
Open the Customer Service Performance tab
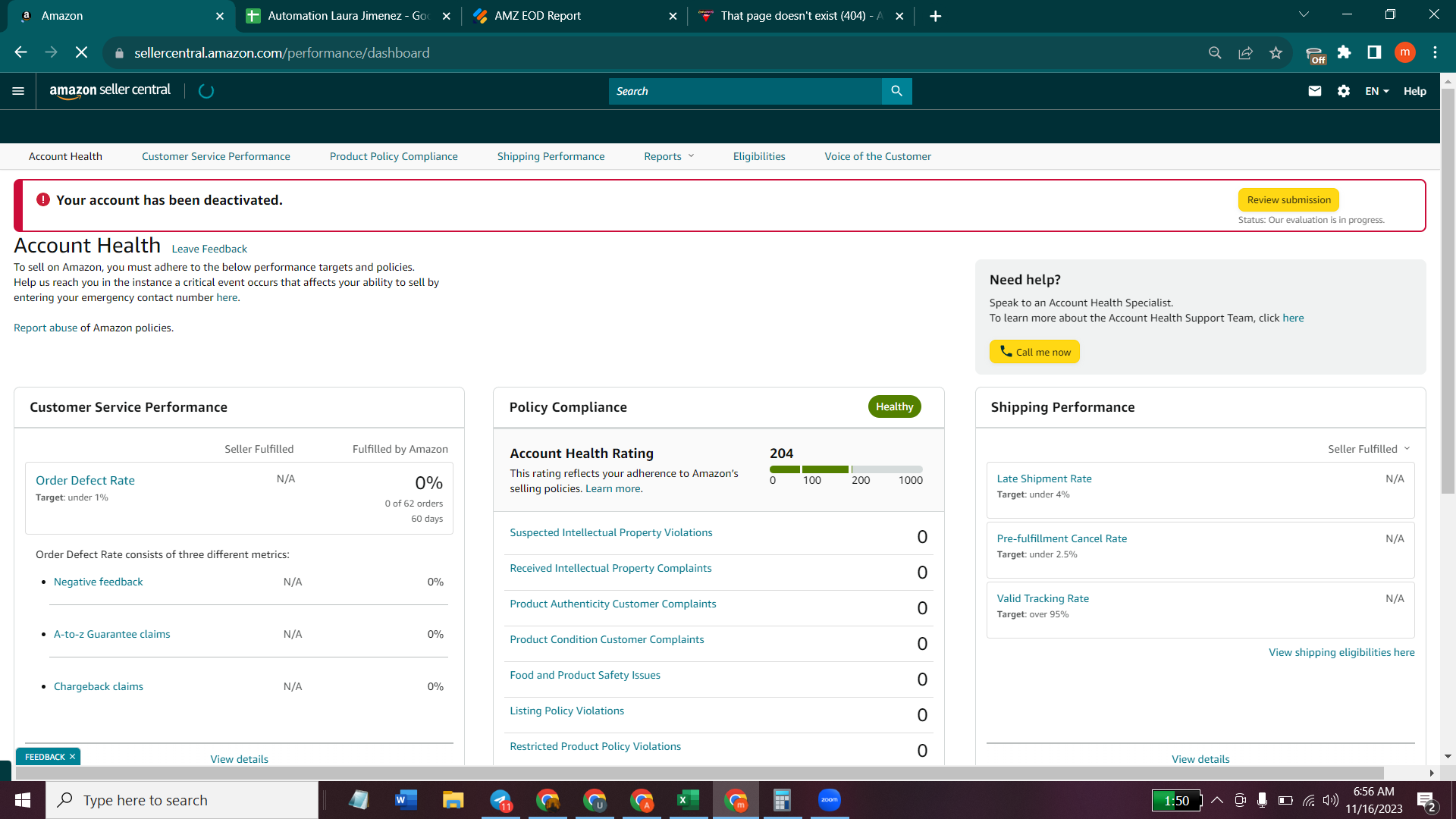tap(216, 156)
